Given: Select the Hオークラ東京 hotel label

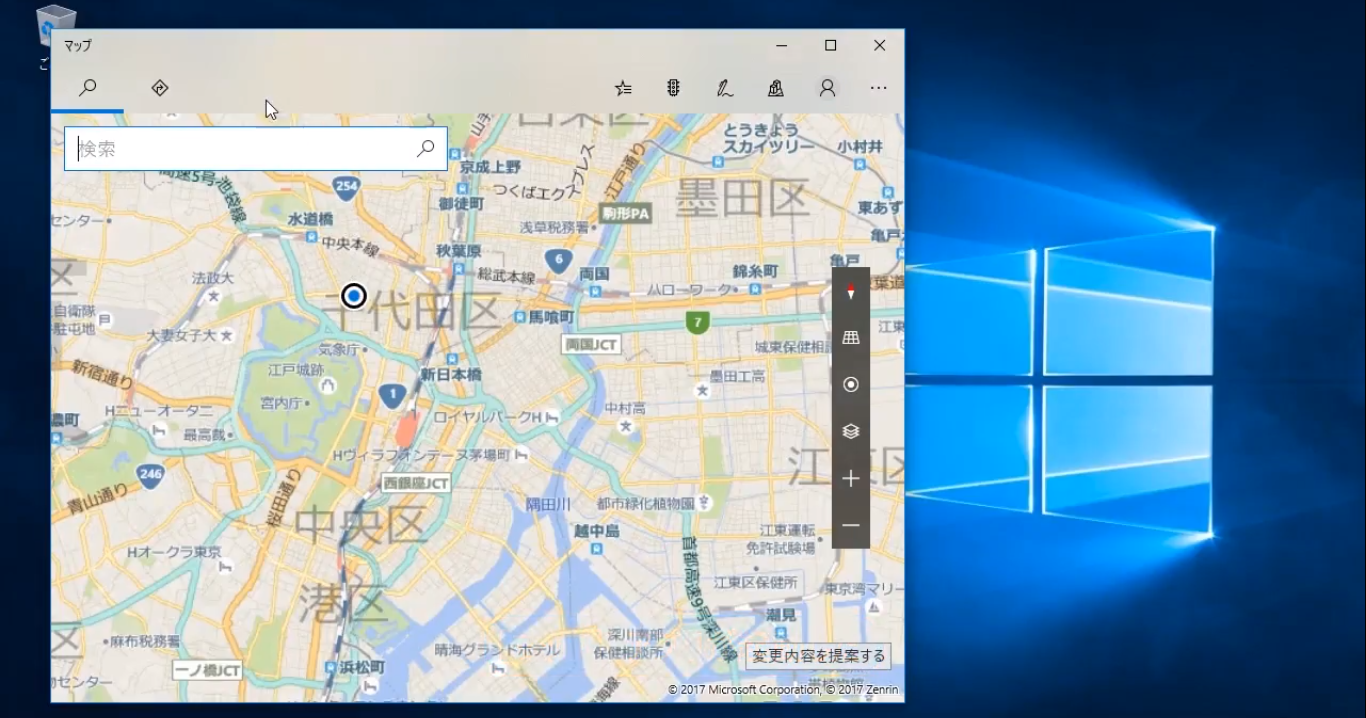Looking at the screenshot, I should tap(175, 552).
